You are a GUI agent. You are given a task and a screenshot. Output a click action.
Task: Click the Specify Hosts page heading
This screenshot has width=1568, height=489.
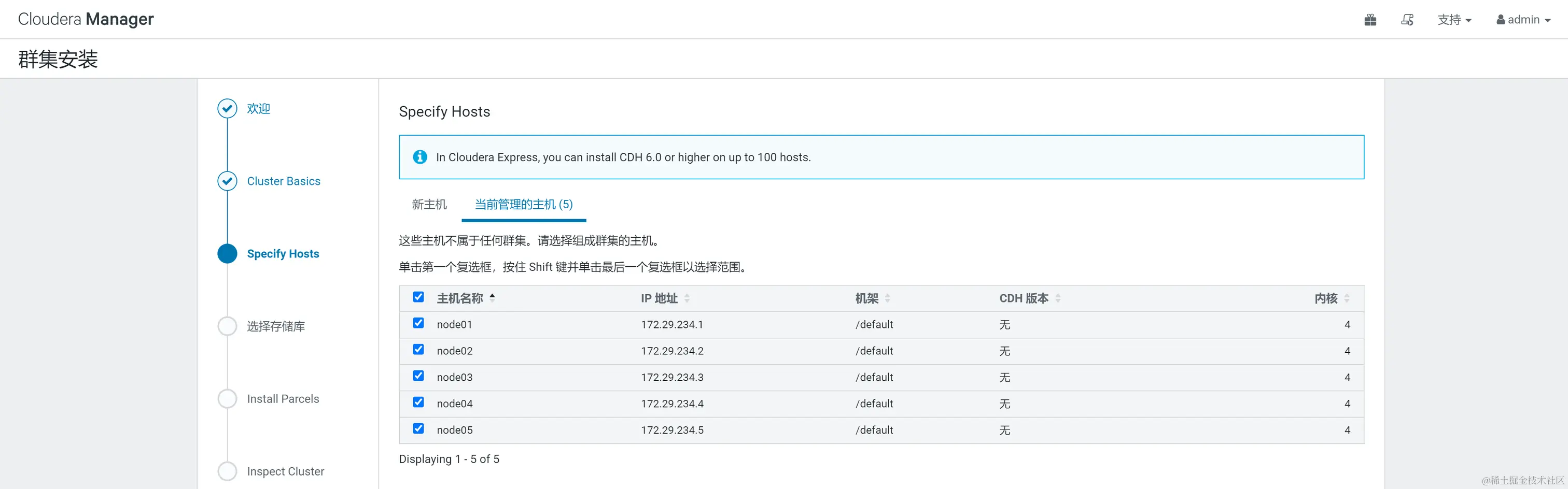pos(444,112)
